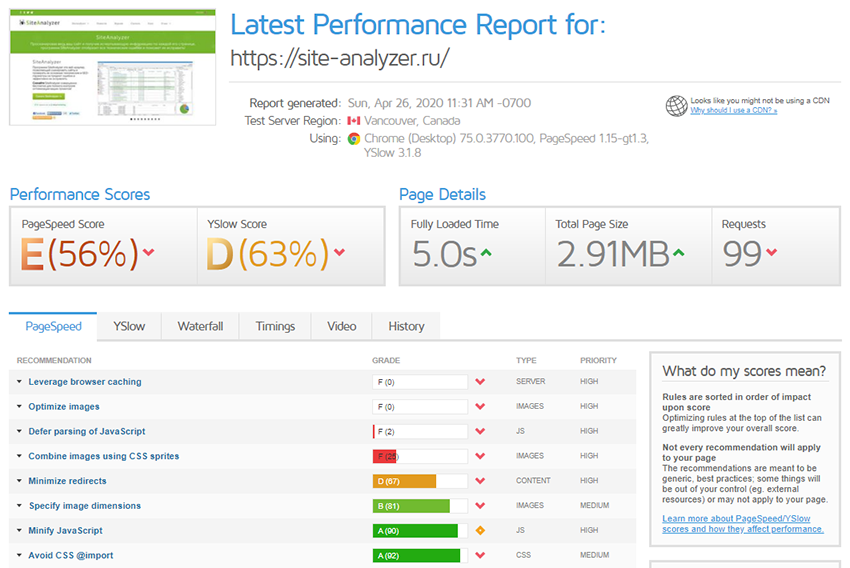Open the History tab
Image resolution: width=850 pixels, height=568 pixels.
[x=406, y=326]
